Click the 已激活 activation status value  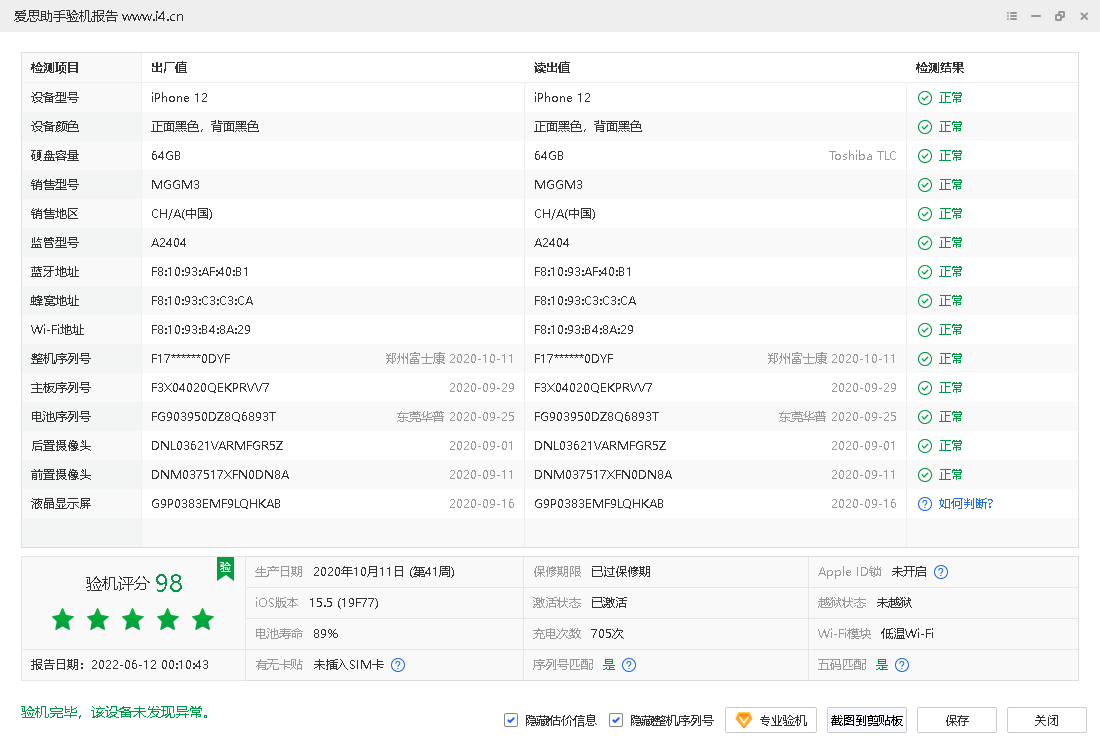pos(609,603)
